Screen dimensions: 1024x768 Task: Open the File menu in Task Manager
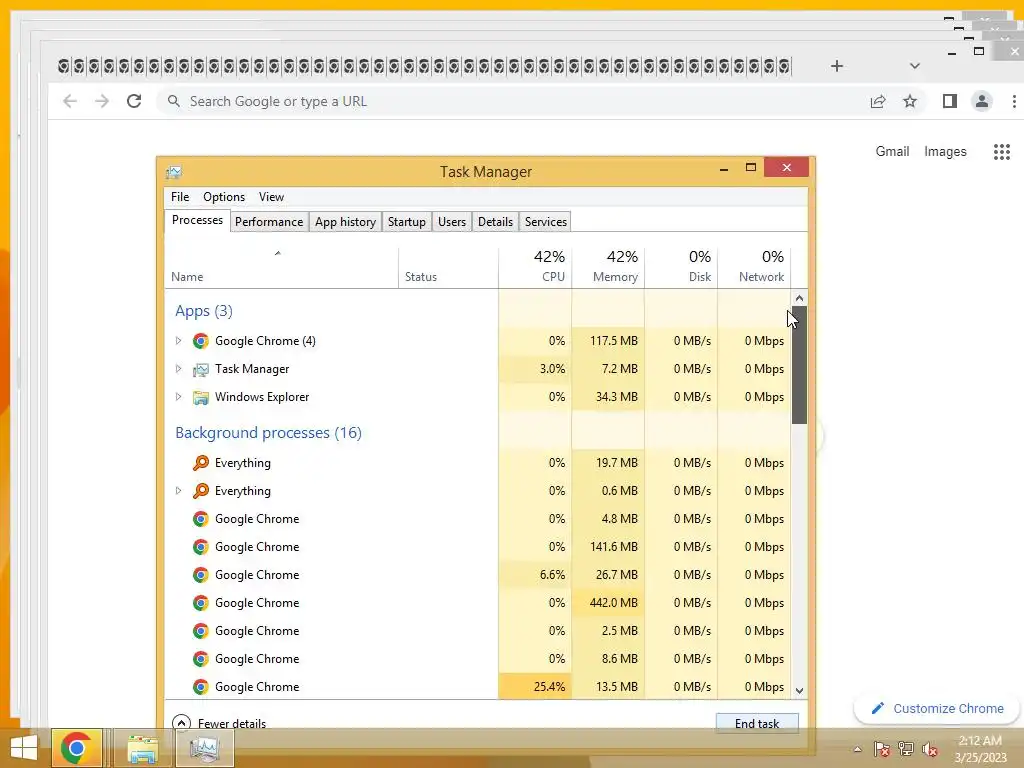pos(180,197)
